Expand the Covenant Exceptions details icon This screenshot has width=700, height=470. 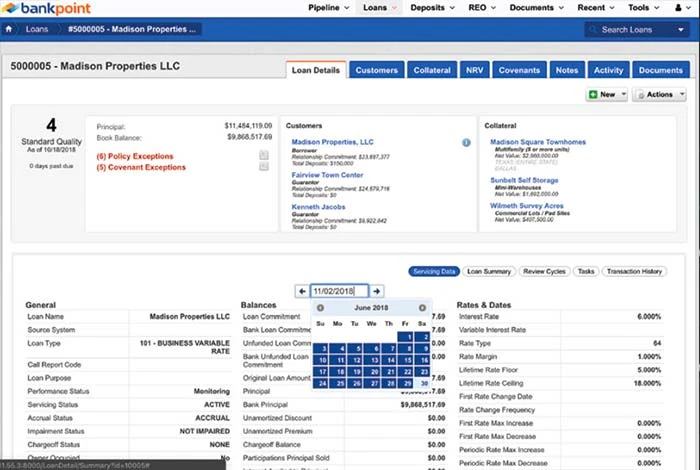click(263, 167)
